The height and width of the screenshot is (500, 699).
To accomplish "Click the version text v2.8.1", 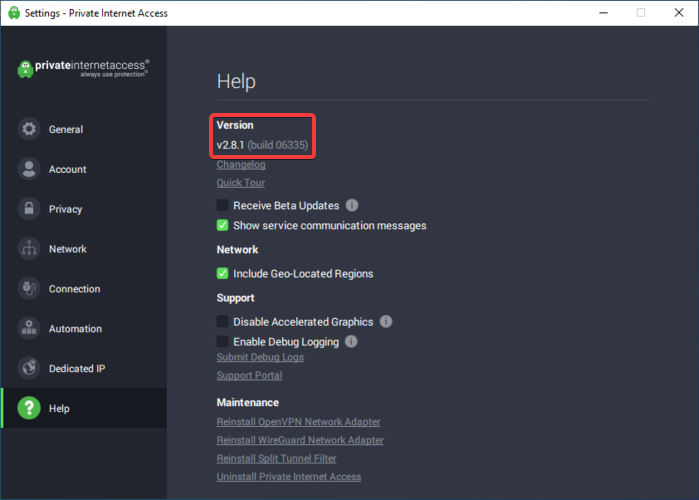I will 230,145.
